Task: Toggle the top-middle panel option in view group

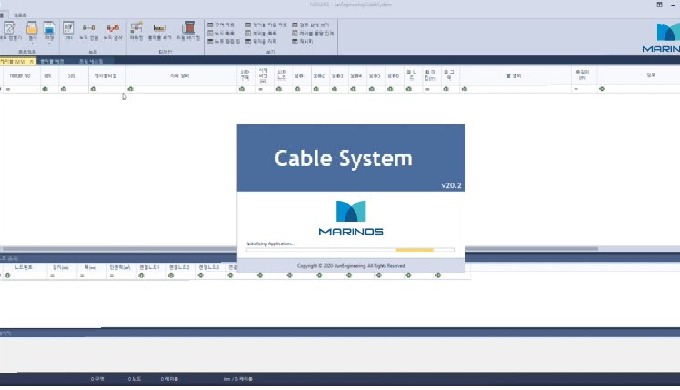Action: (x=265, y=25)
